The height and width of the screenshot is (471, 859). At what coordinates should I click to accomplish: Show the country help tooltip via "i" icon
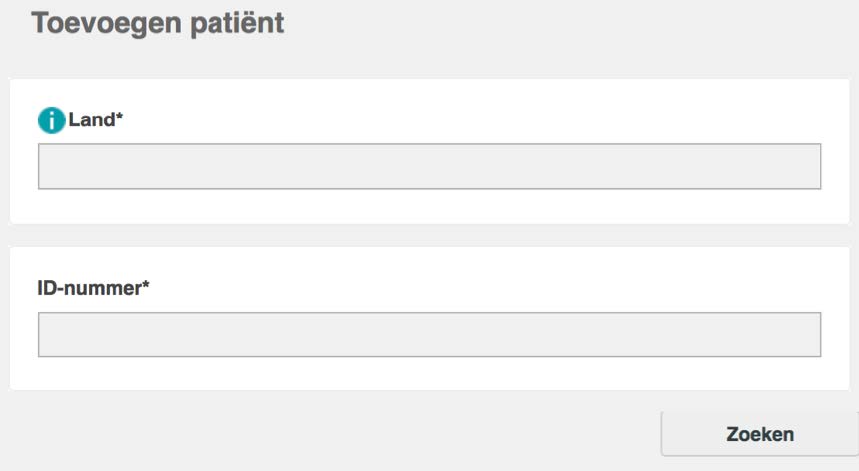[51, 120]
